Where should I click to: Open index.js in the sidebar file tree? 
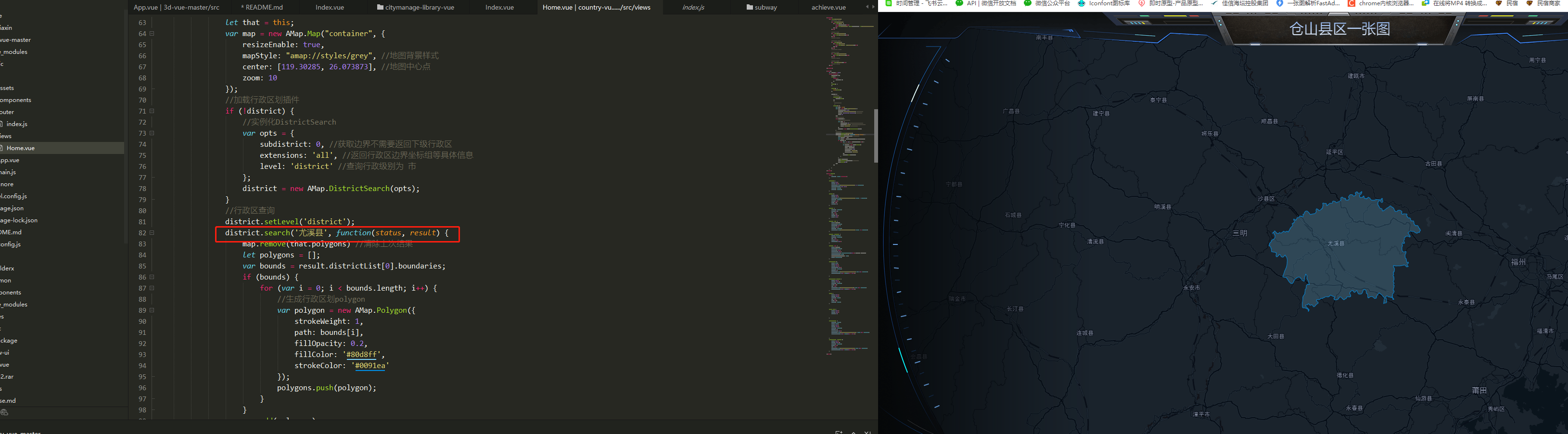click(x=16, y=124)
